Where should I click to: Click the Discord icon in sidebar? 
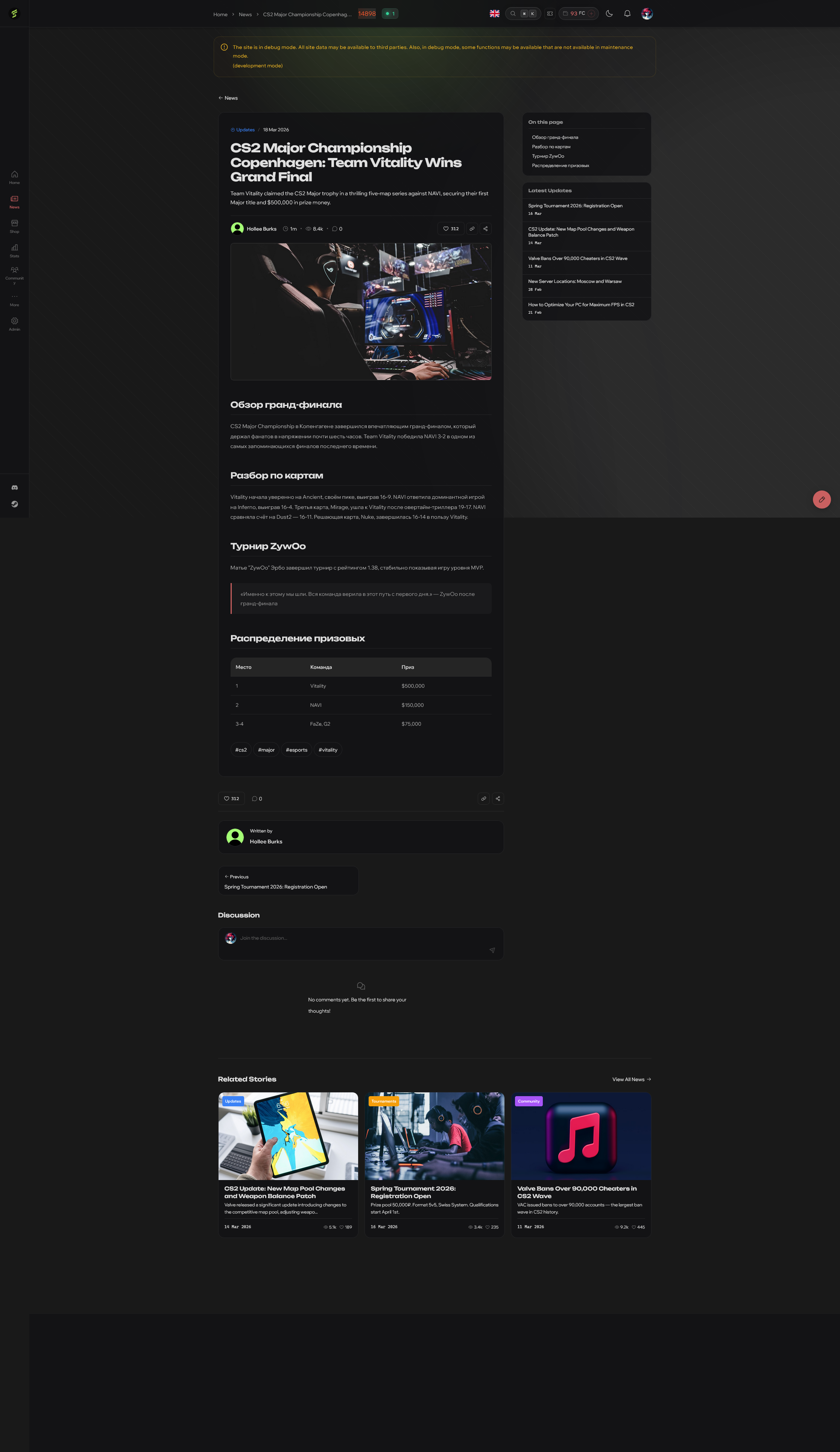(14, 488)
